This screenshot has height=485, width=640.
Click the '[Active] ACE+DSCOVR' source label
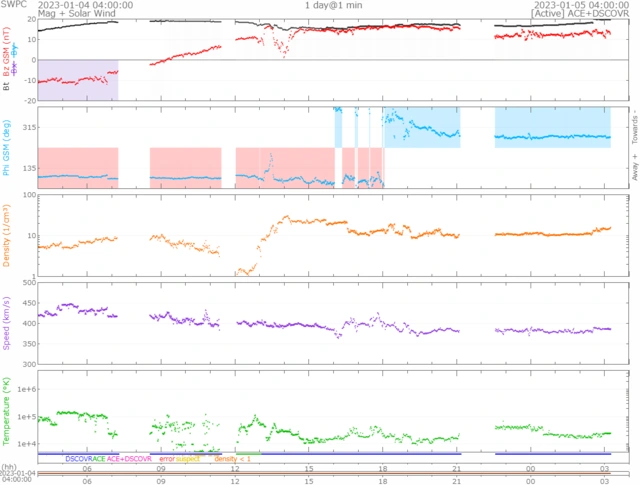point(580,13)
